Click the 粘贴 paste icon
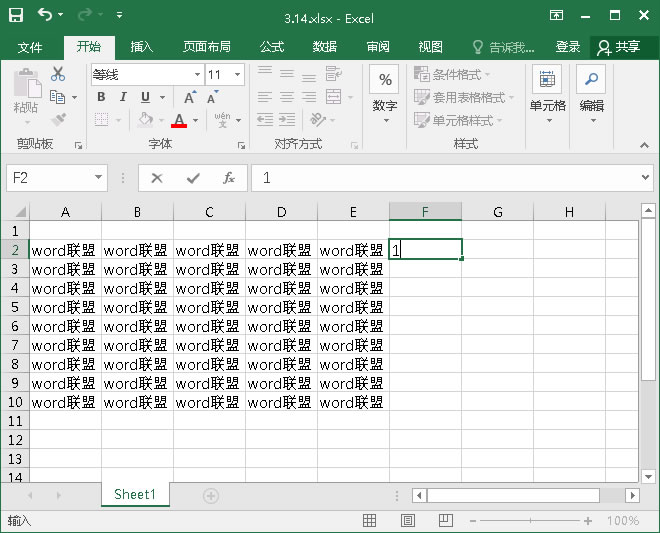660x533 pixels. (27, 84)
